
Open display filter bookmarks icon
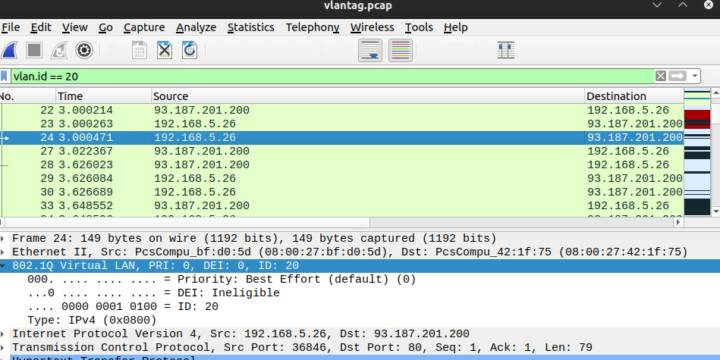pyautogui.click(x=4, y=76)
